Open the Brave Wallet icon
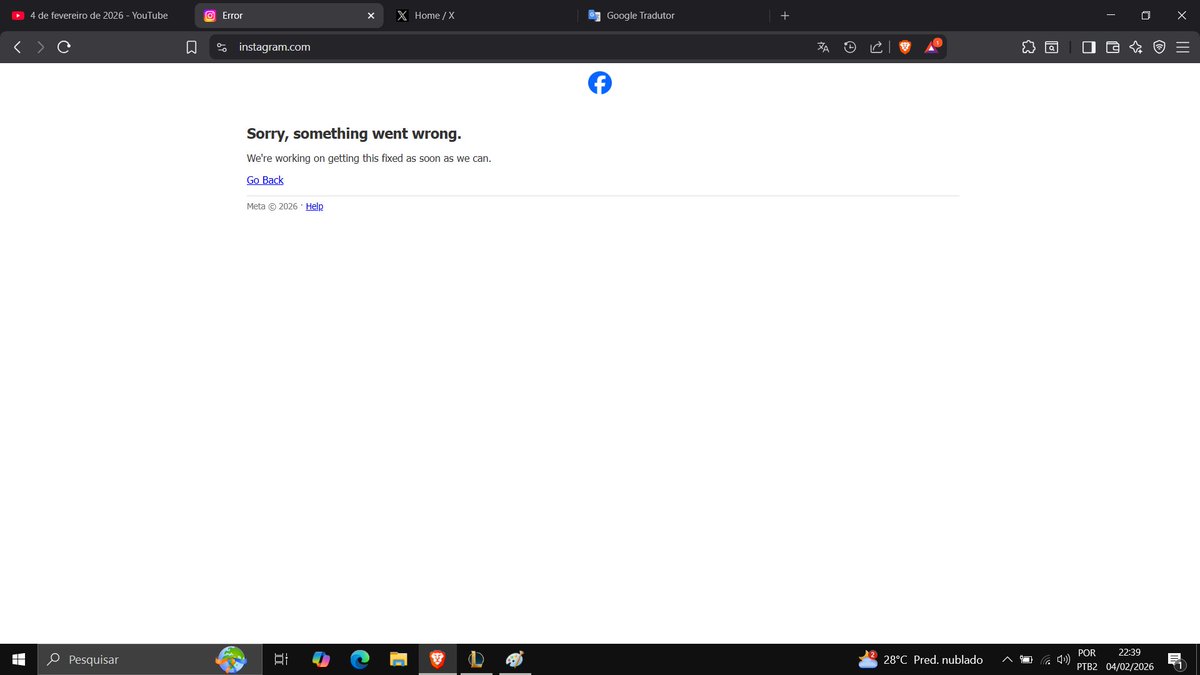This screenshot has width=1200, height=675. point(1112,47)
